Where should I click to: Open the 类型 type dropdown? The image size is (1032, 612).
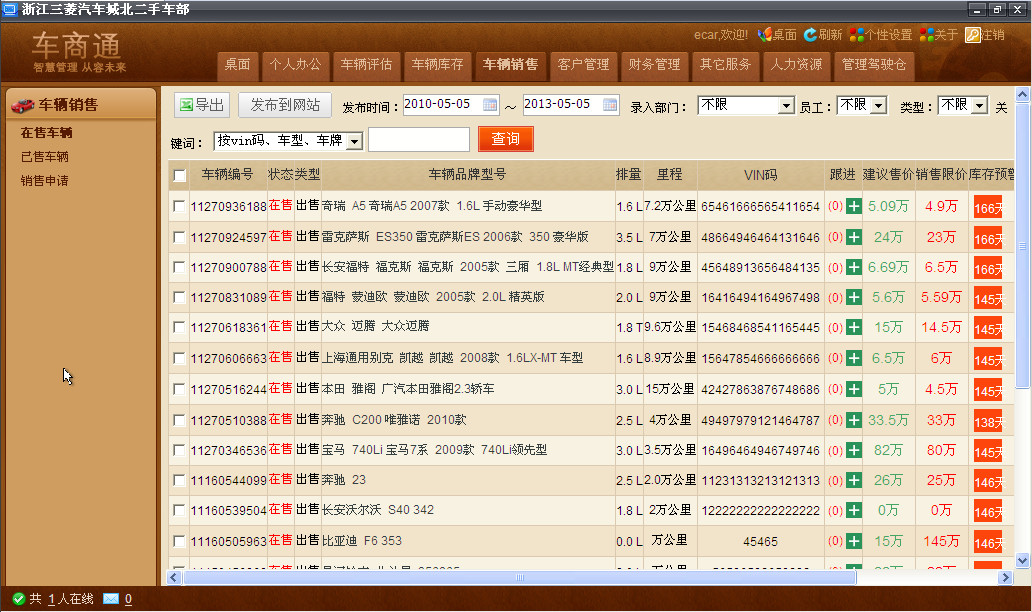[963, 105]
